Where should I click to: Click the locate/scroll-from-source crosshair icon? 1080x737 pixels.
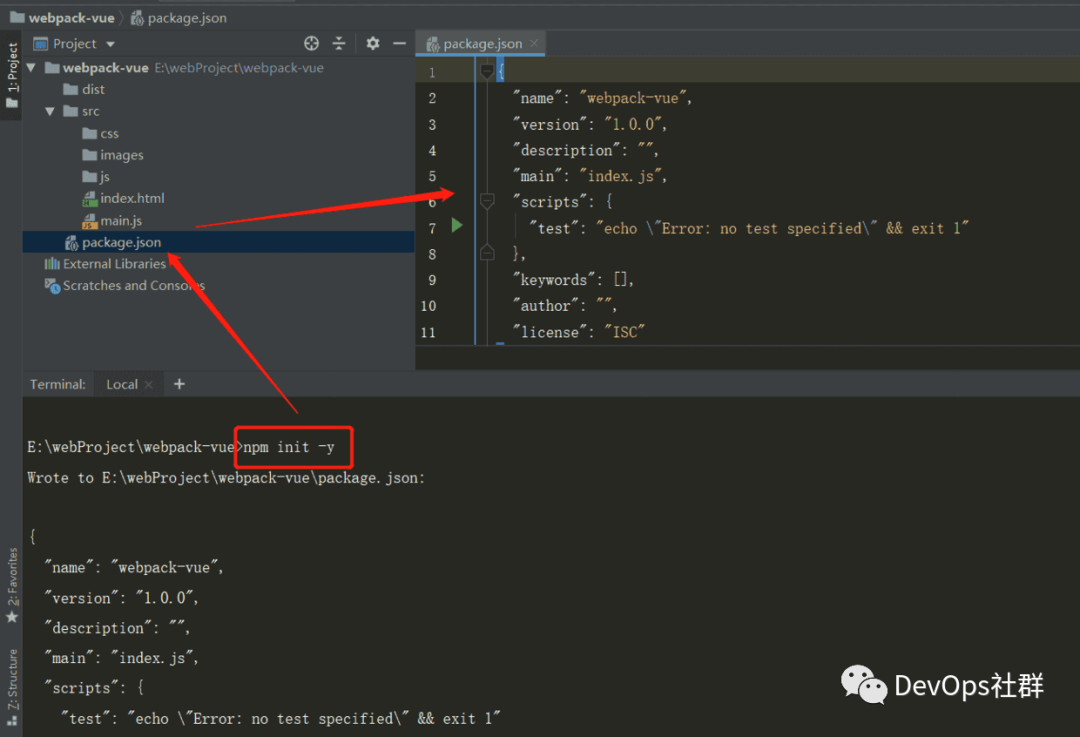coord(311,43)
